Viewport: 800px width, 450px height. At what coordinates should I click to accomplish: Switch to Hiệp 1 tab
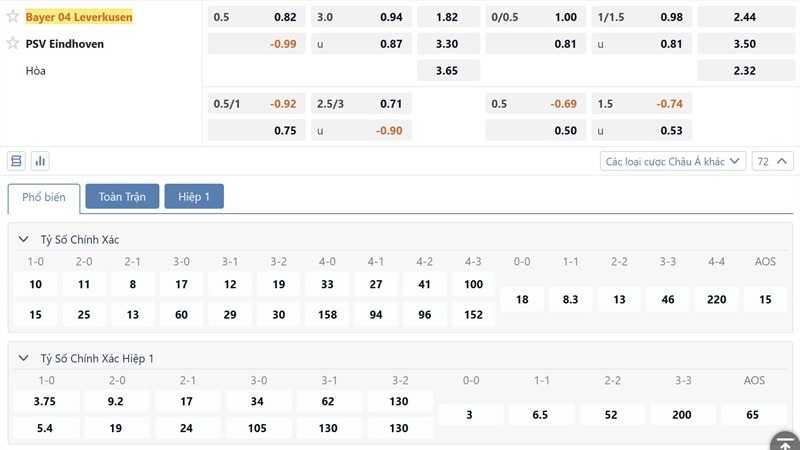tap(194, 196)
